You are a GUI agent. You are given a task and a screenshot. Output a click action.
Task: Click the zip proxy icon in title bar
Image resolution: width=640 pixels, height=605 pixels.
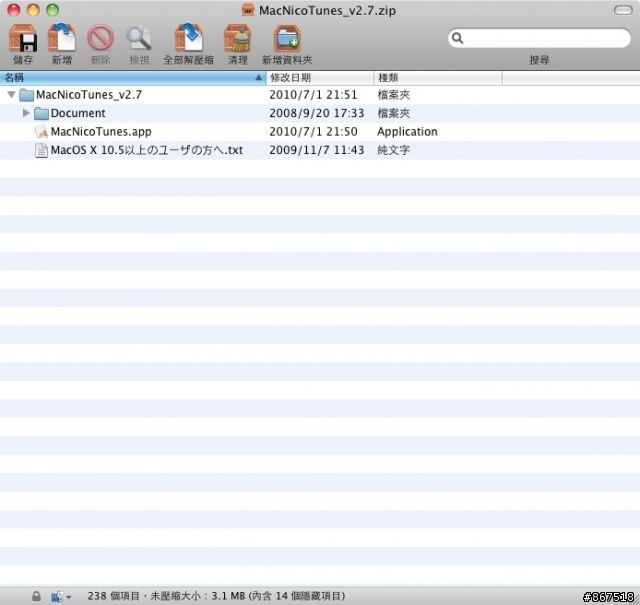[x=248, y=9]
